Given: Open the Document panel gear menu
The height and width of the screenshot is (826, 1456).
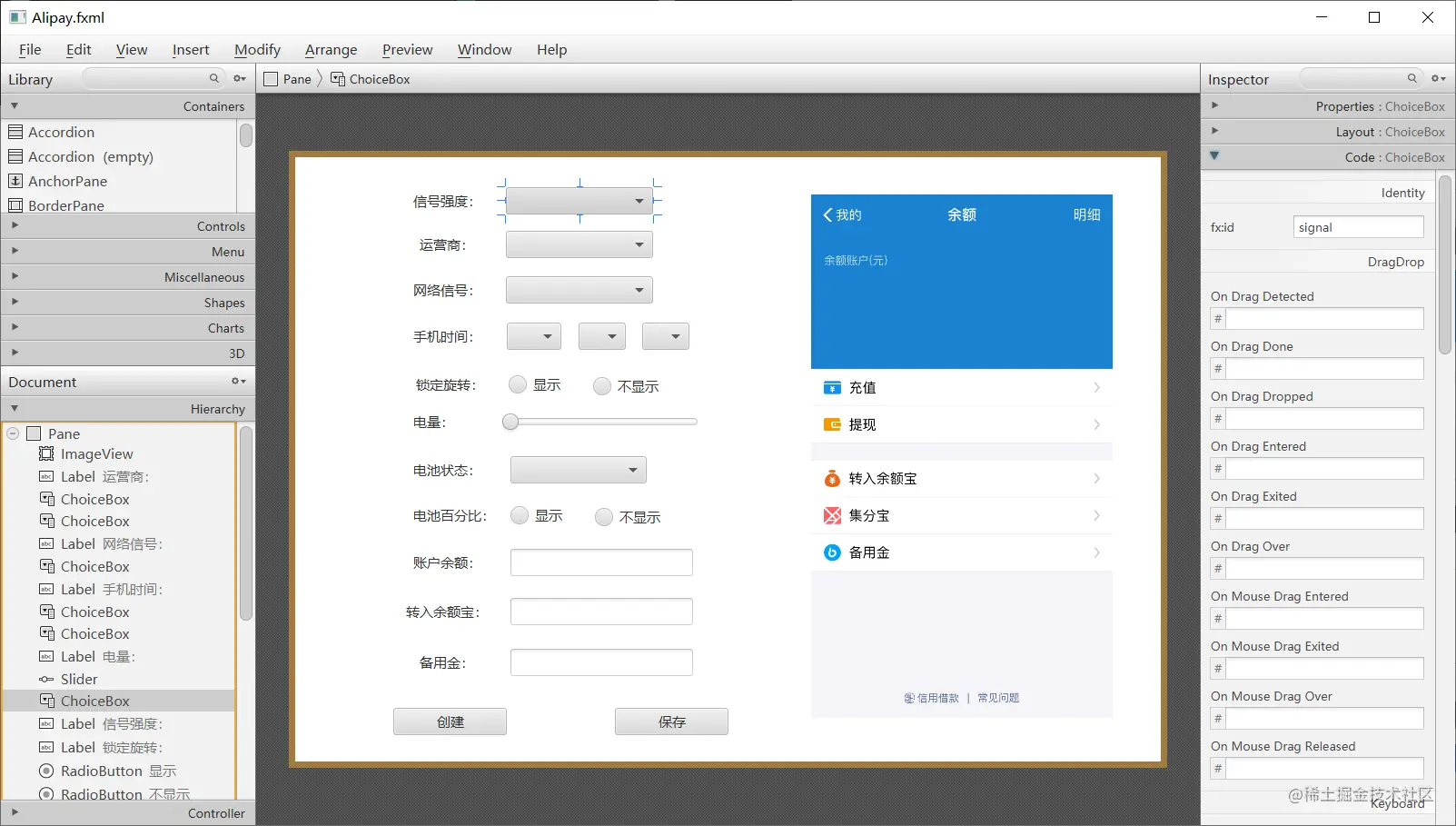Looking at the screenshot, I should pos(239,382).
